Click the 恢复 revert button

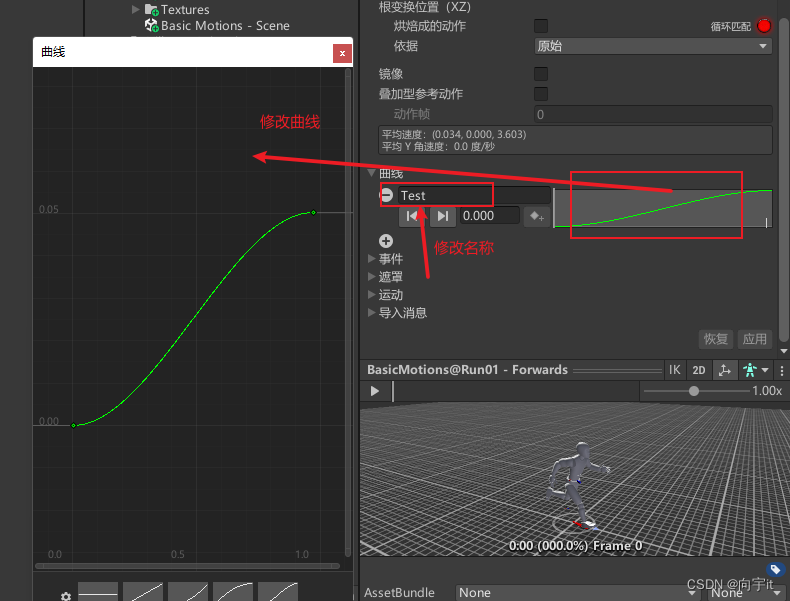click(716, 339)
